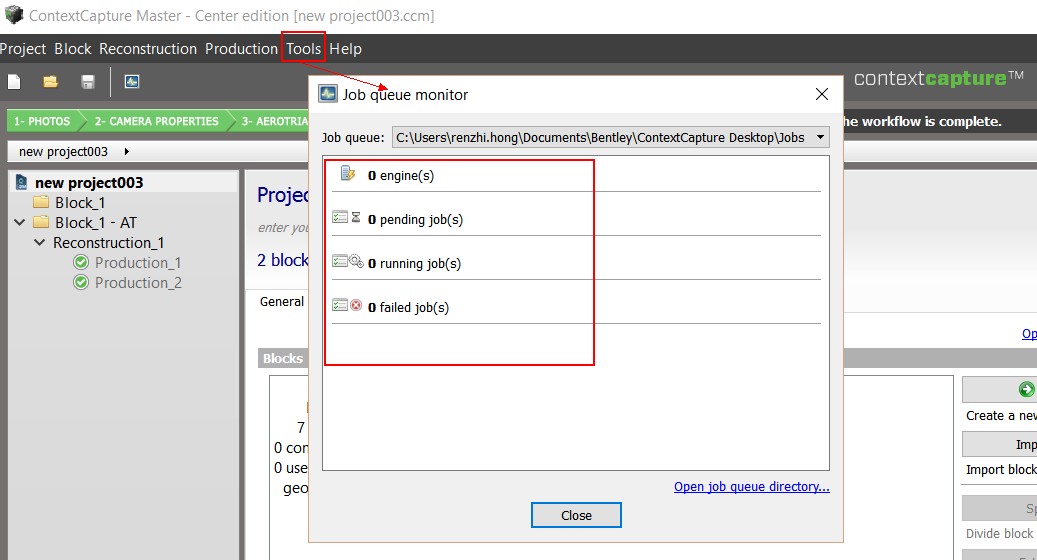Click the '0 running job(s)' row text
1037x560 pixels.
[x=415, y=263]
